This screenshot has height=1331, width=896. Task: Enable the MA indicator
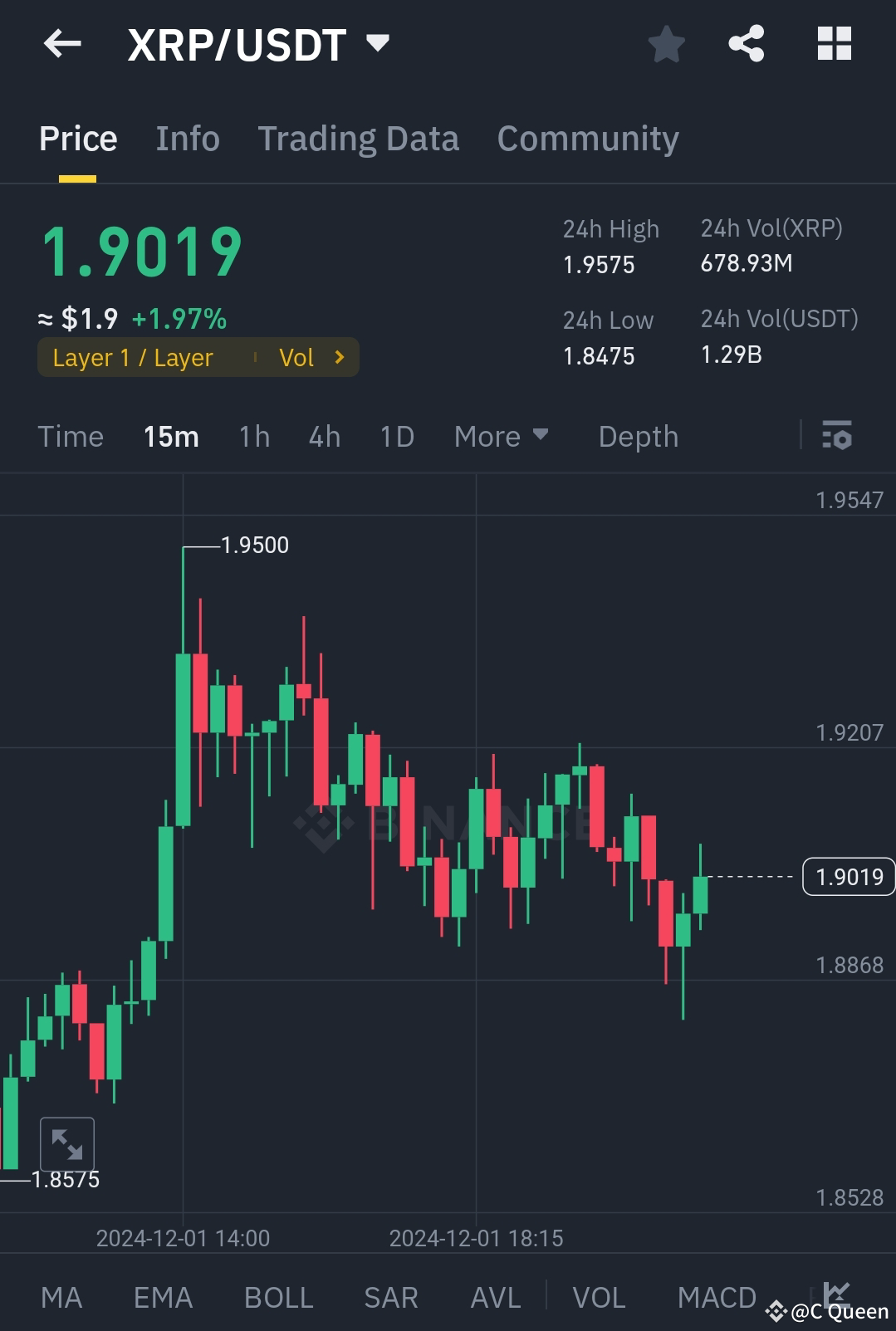[62, 1296]
